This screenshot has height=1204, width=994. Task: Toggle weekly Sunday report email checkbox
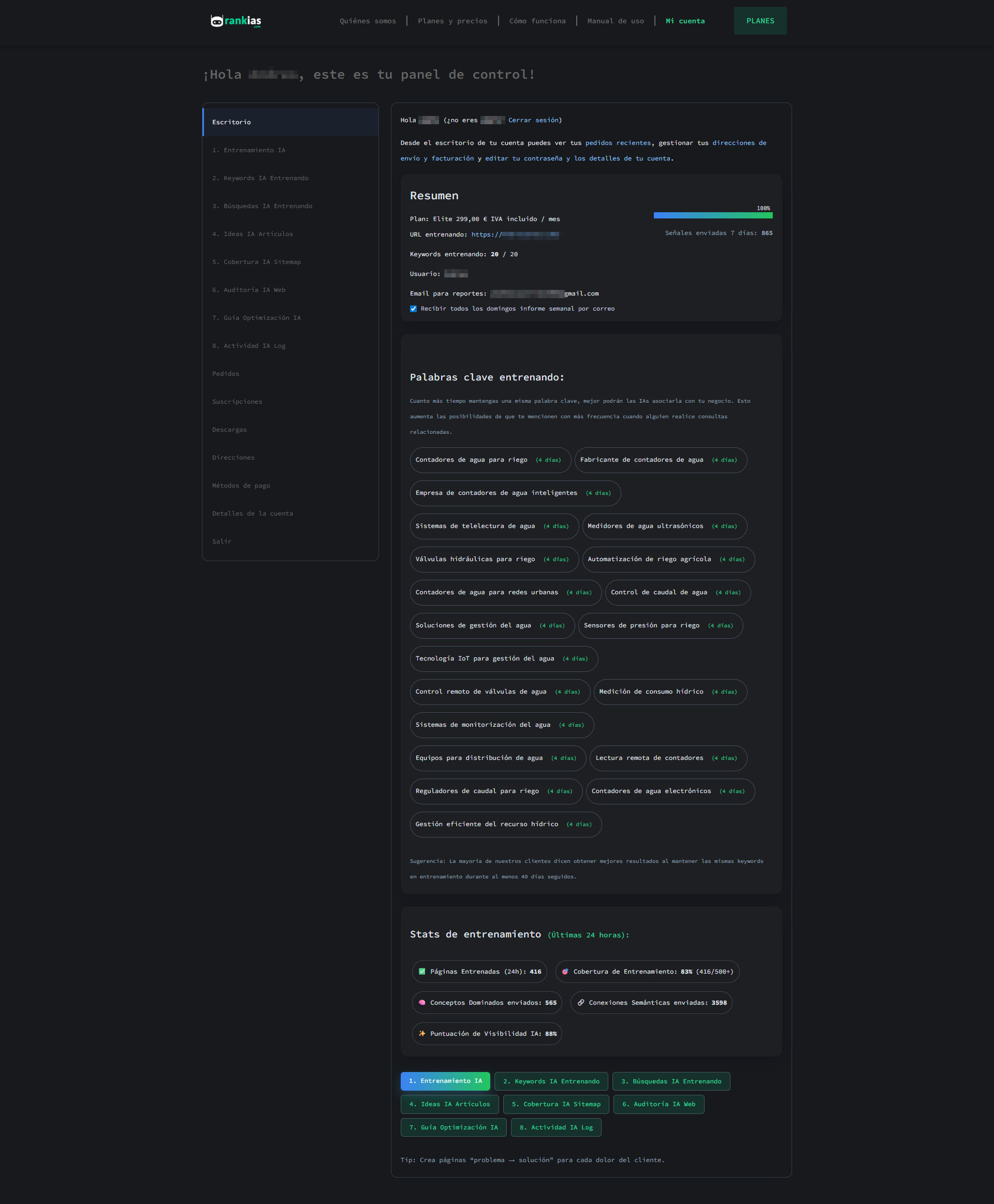click(x=414, y=309)
